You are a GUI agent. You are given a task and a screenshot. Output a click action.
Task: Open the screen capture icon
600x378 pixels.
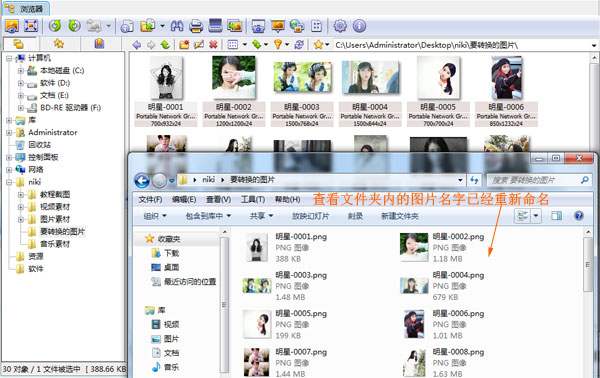tap(258, 26)
